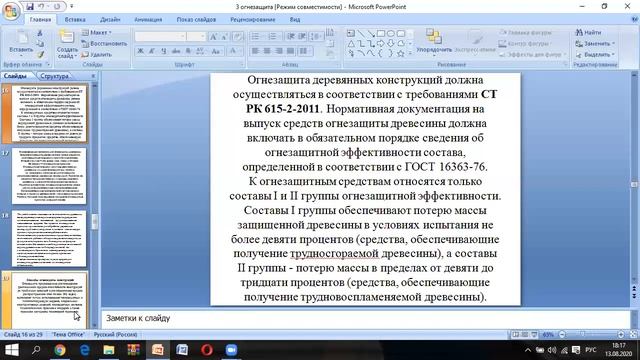The width and height of the screenshot is (640, 360).
Task: Click Создать слайд button
Action: [67, 44]
